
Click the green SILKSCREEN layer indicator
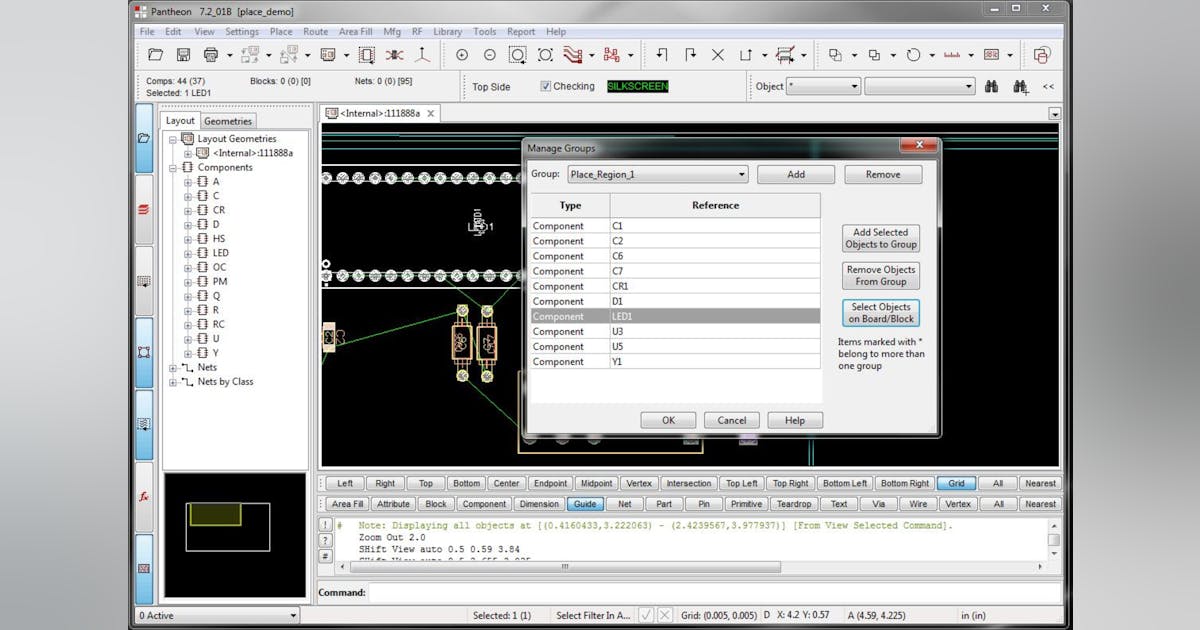coord(636,86)
